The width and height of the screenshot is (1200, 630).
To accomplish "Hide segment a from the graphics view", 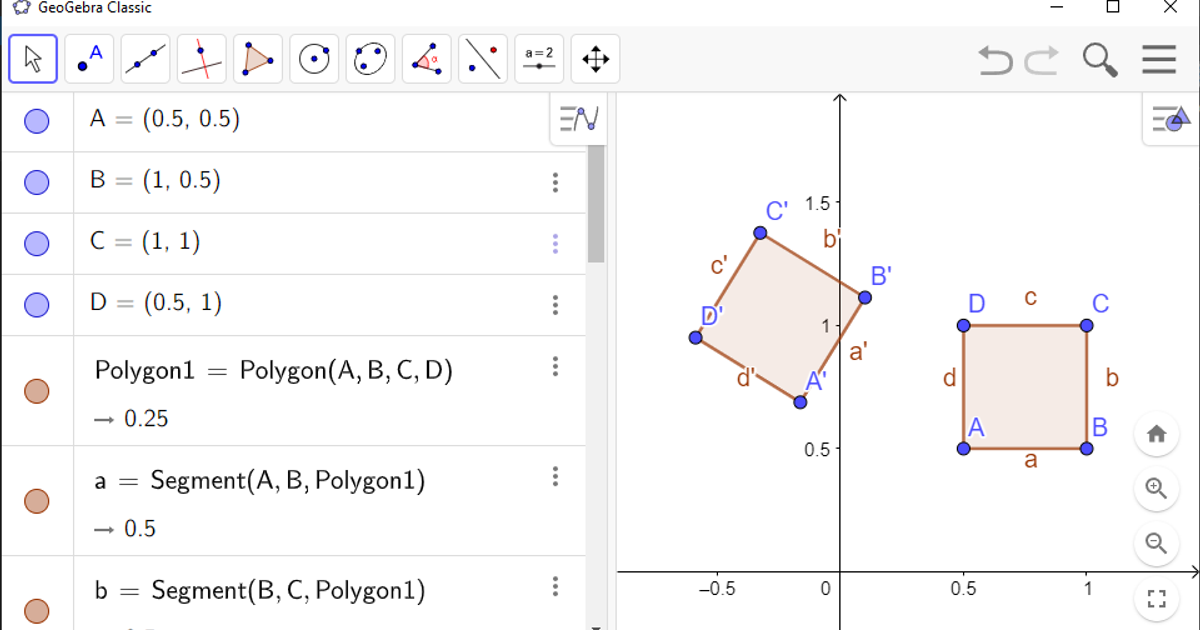I will point(37,500).
